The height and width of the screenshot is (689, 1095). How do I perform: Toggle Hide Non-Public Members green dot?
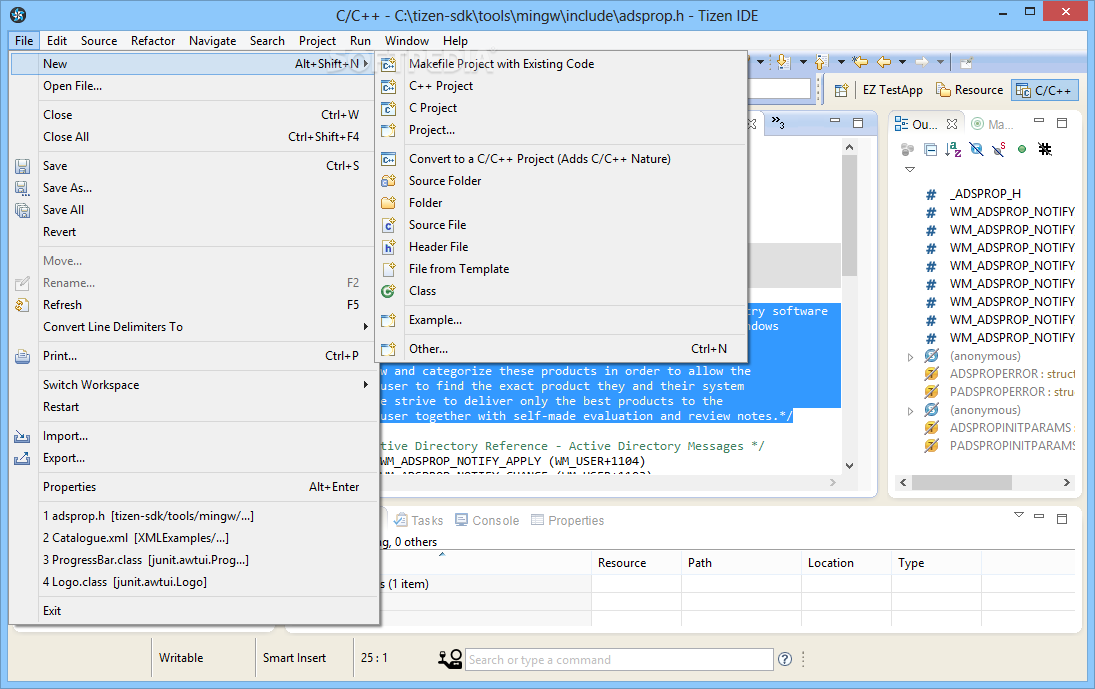(1022, 149)
